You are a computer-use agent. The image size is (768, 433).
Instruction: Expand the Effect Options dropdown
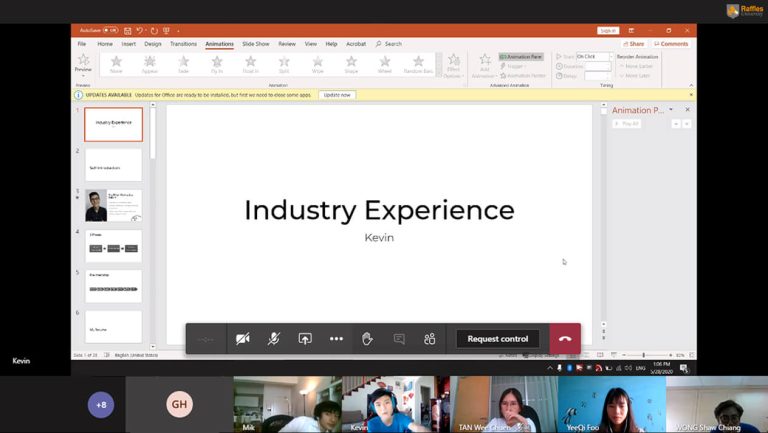453,65
